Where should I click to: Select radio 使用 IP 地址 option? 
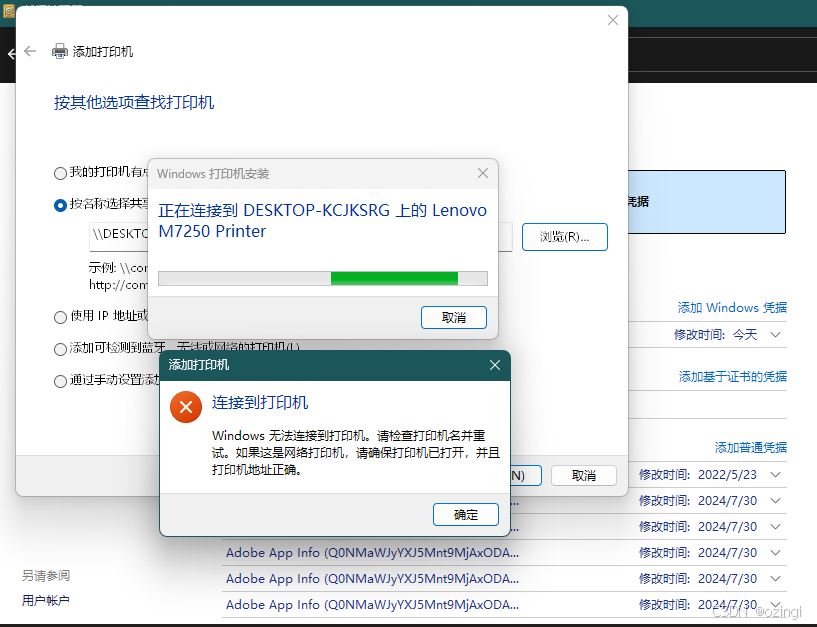[x=60, y=317]
